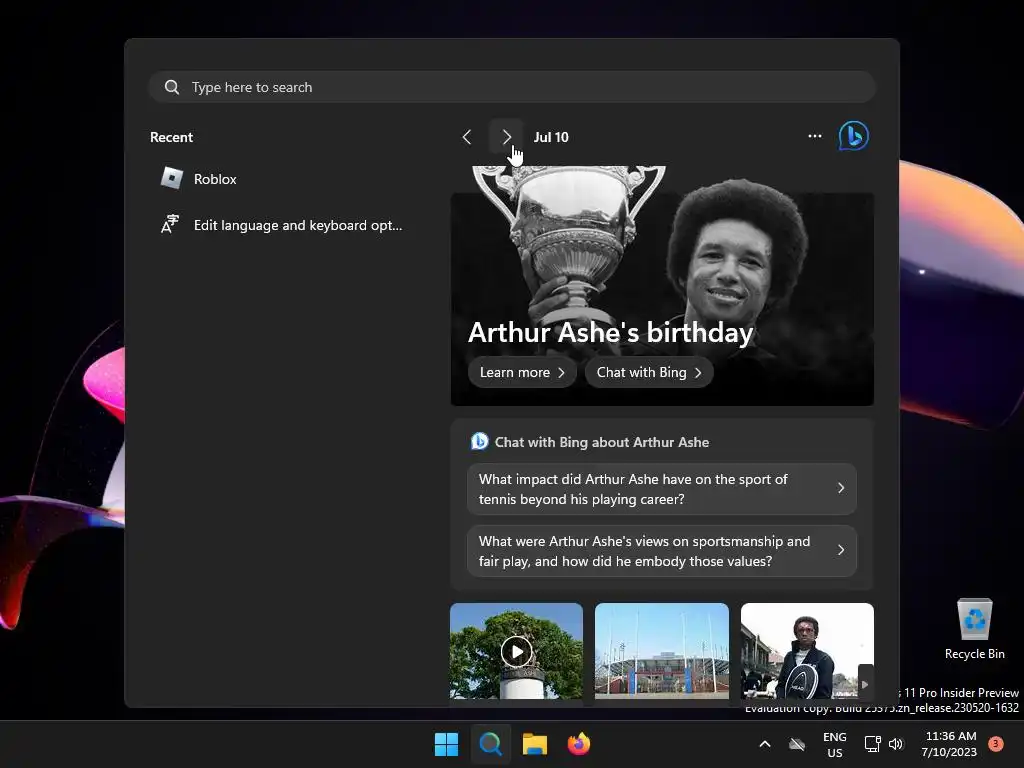Click the Start button on taskbar
The height and width of the screenshot is (768, 1024).
click(447, 744)
